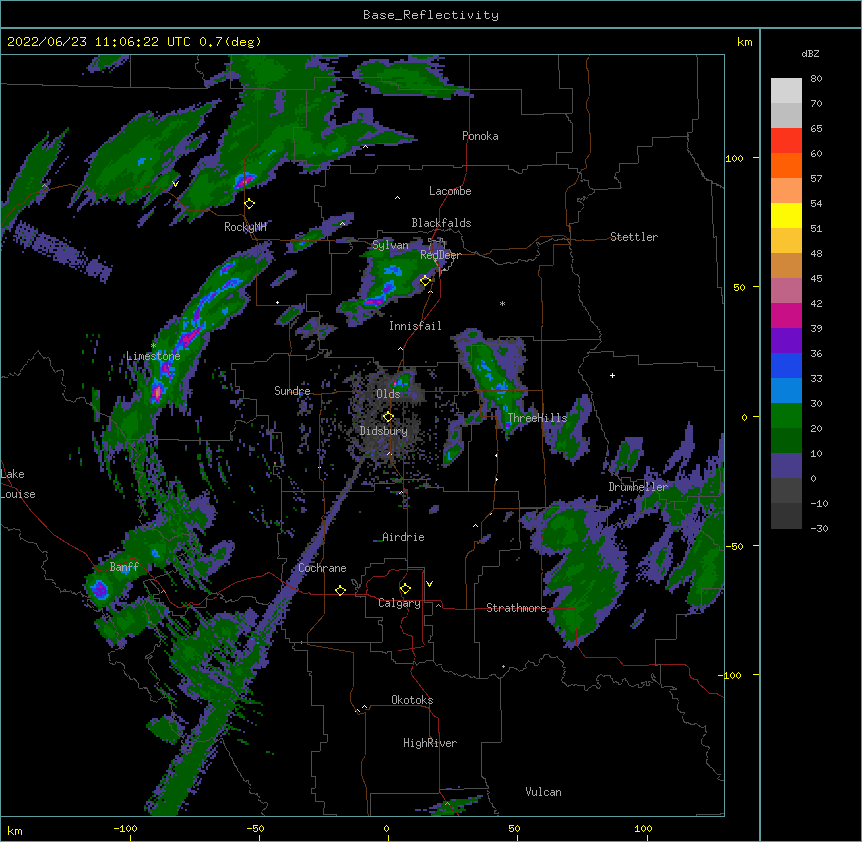The width and height of the screenshot is (862, 842).
Task: Select the Limestone label
Action: point(153,356)
